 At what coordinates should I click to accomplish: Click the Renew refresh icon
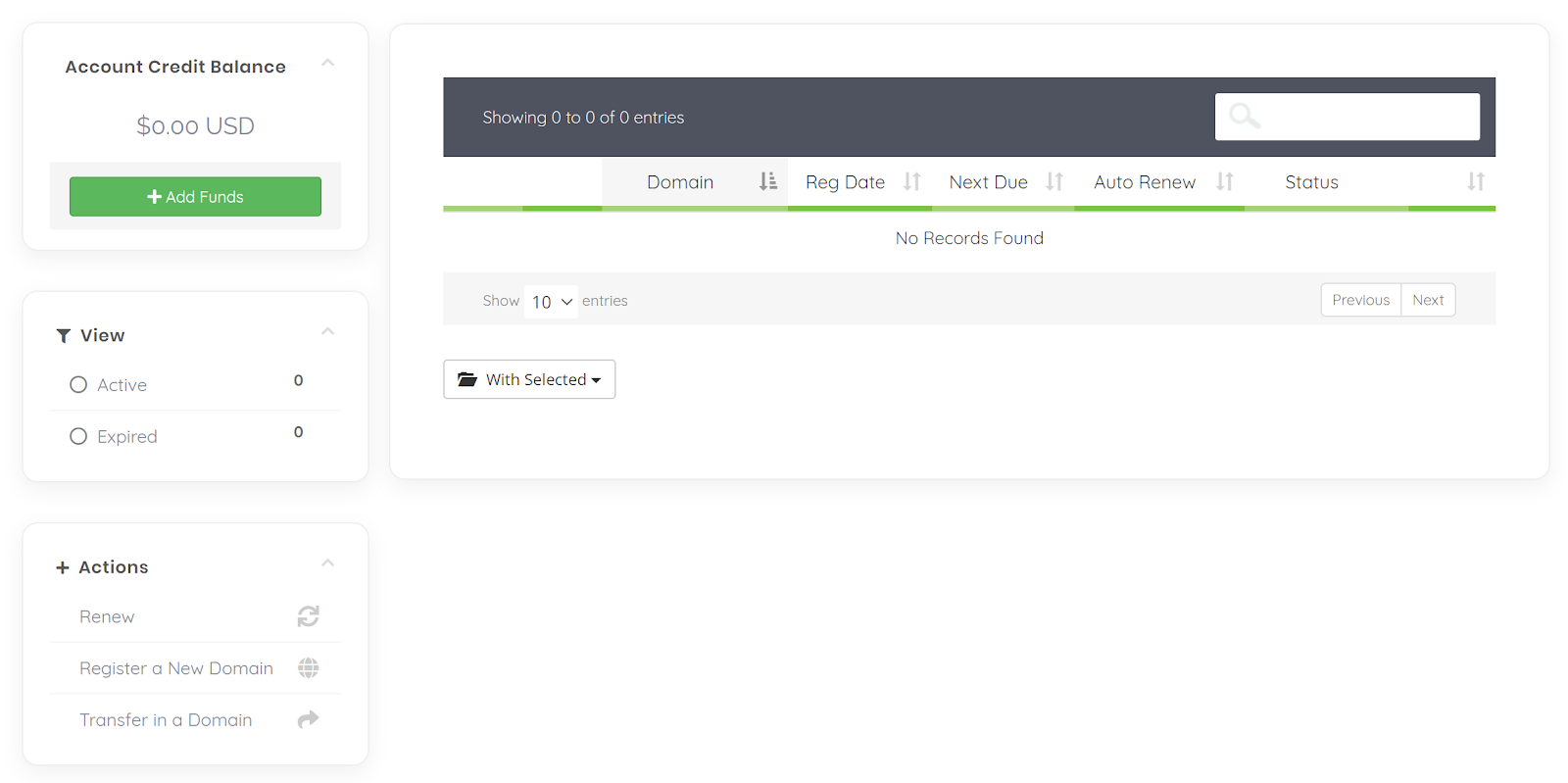click(308, 616)
